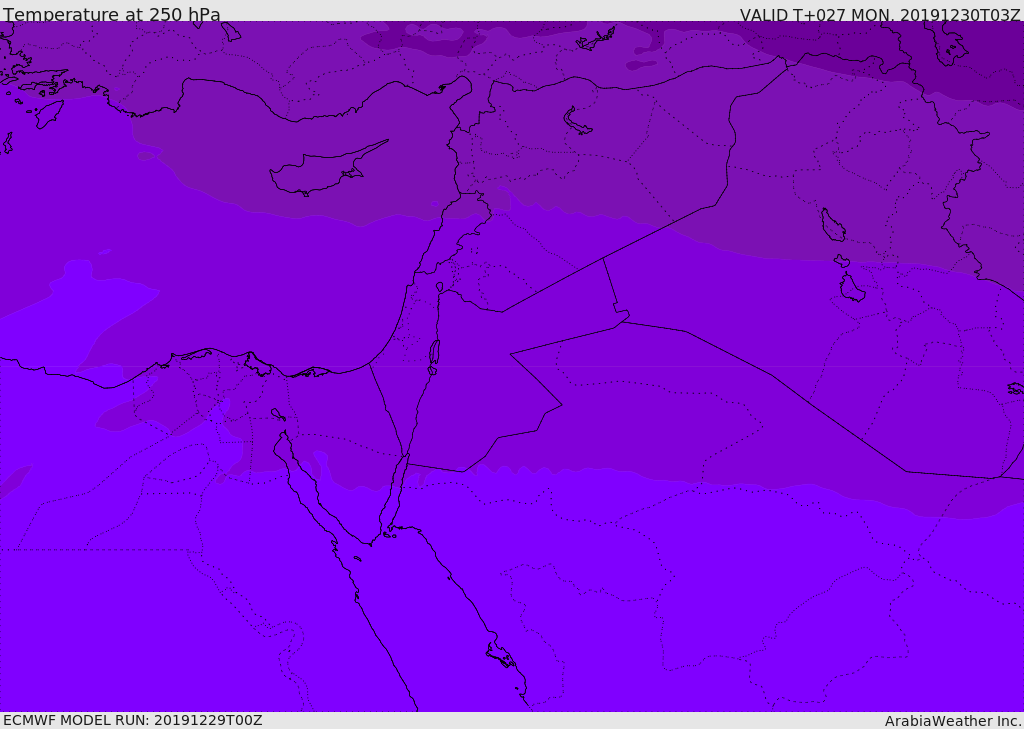This screenshot has height=729, width=1024.
Task: Click the 'VALID T+027 MON. 20191230T03Z' label
Action: [x=880, y=15]
